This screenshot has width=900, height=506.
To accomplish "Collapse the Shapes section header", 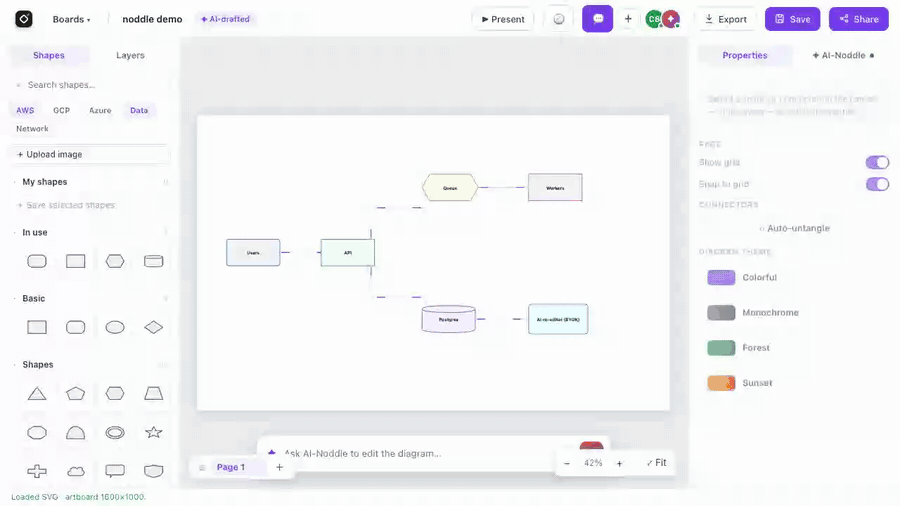I will click(38, 364).
